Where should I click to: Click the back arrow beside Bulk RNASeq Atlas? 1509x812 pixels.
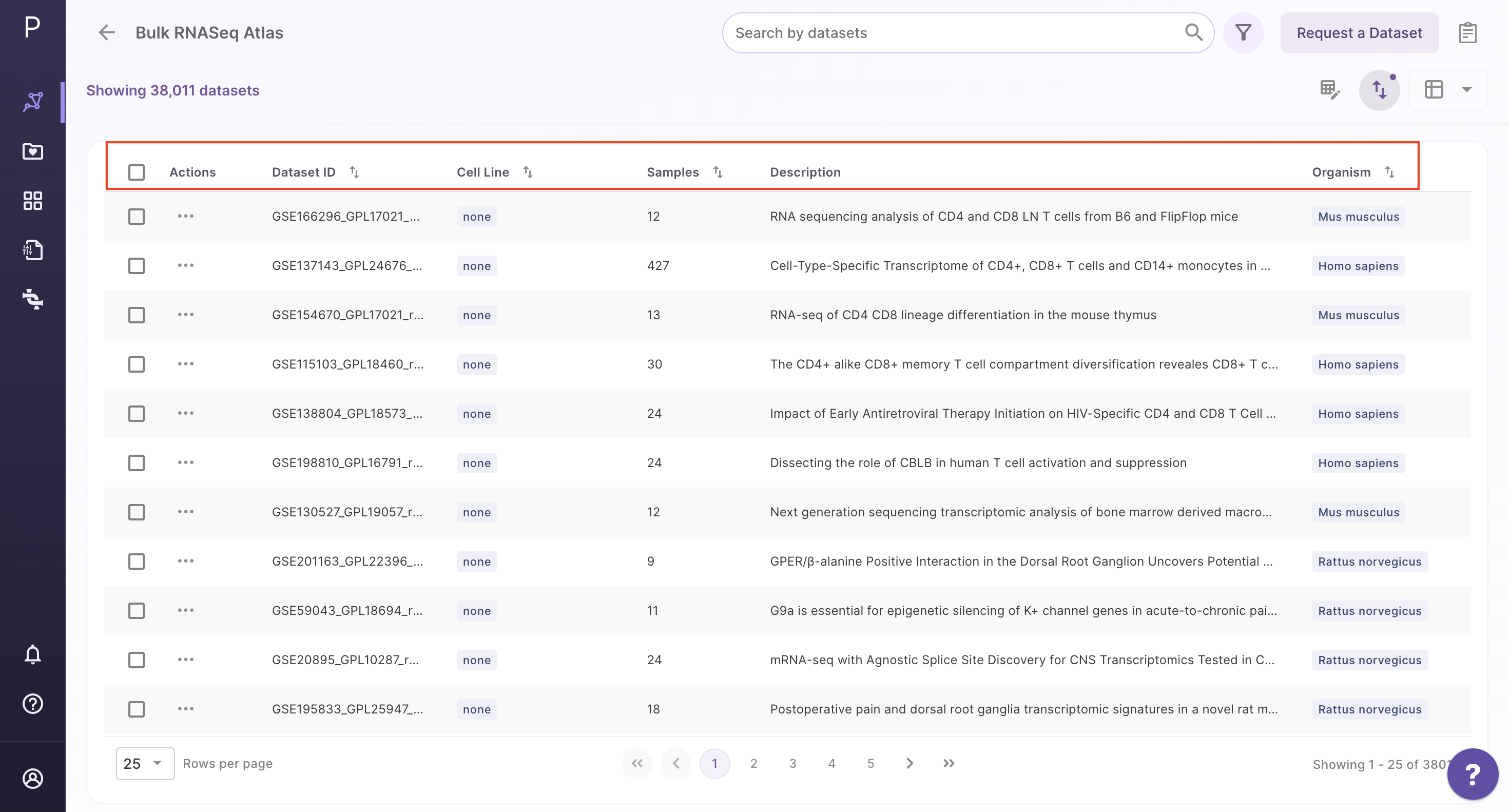coord(107,32)
